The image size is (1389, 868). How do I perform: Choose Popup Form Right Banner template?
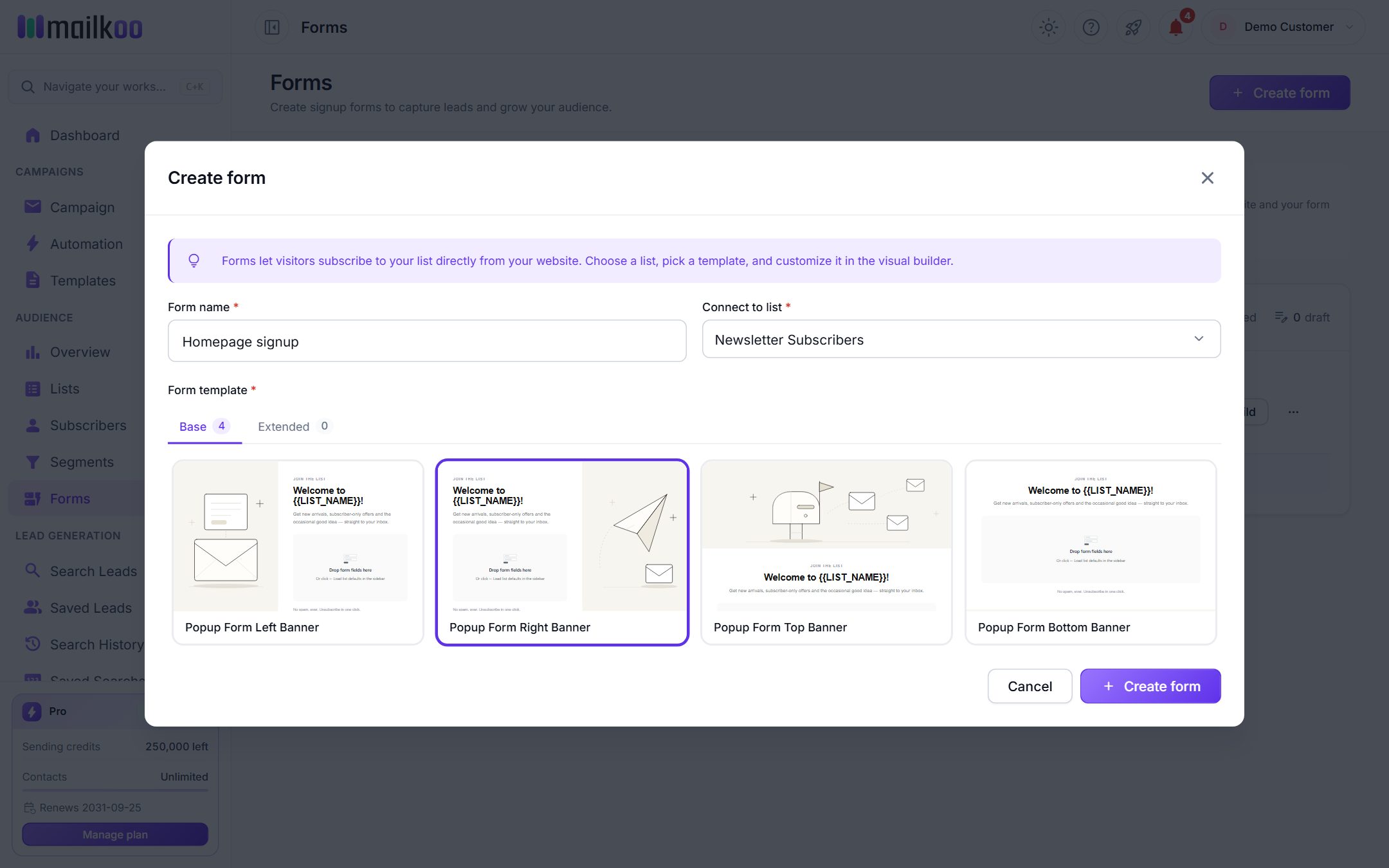[562, 552]
